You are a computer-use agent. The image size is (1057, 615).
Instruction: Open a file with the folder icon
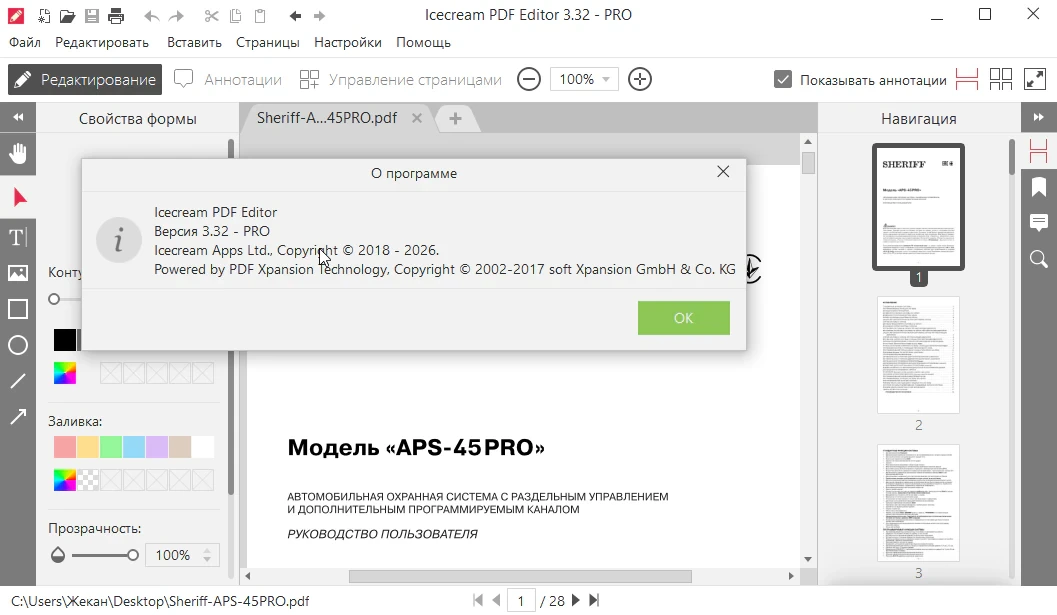pyautogui.click(x=67, y=16)
